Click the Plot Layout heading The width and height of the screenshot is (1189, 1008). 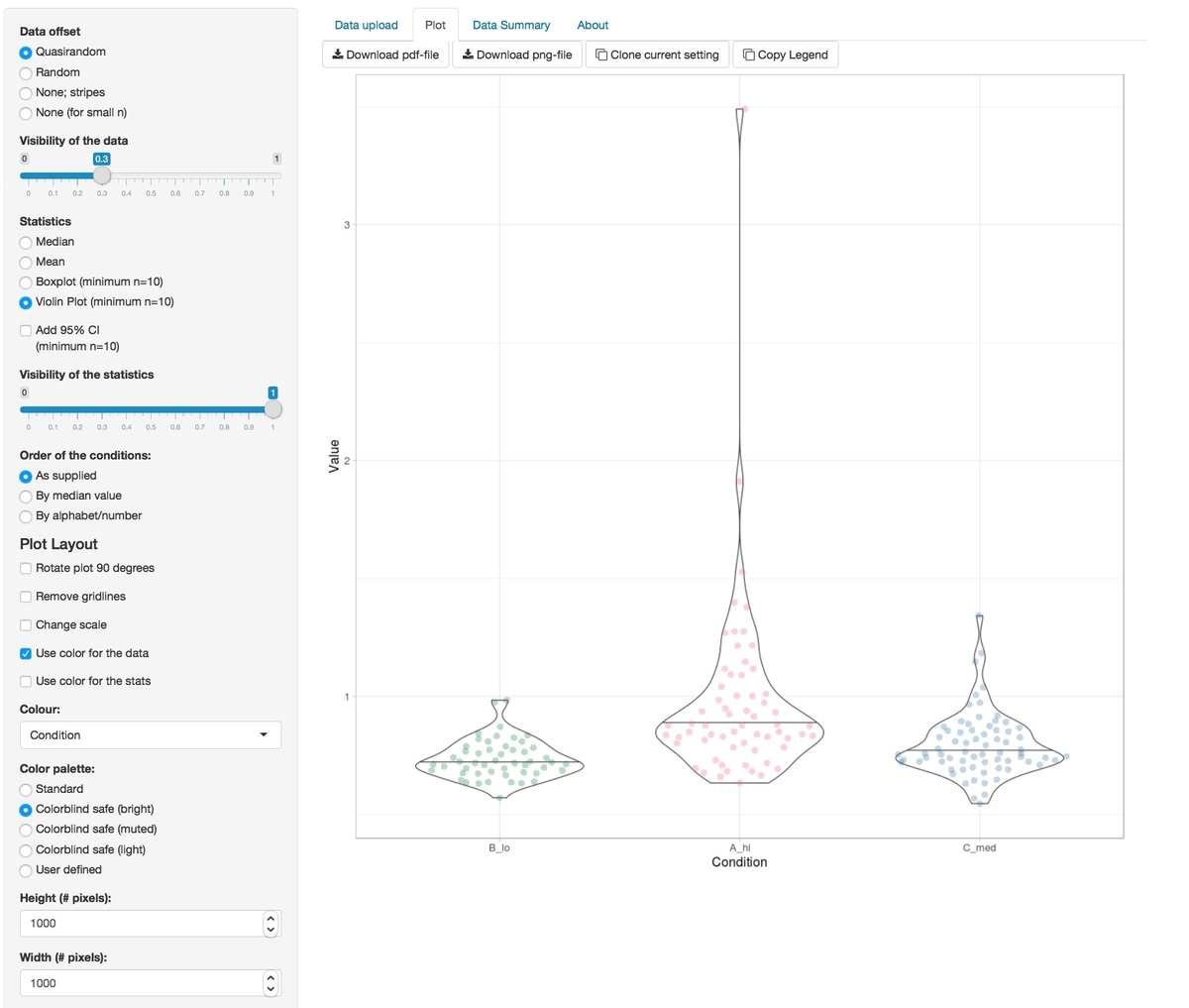coord(58,544)
